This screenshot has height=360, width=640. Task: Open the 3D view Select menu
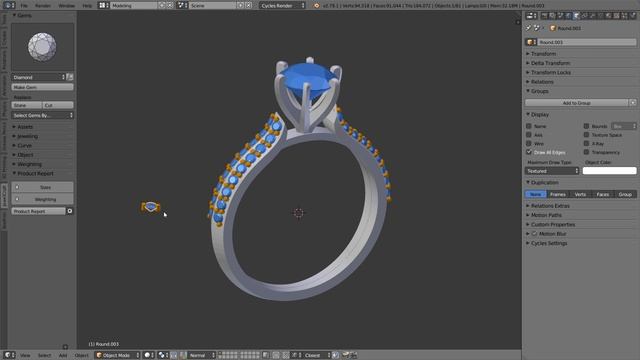tap(44, 355)
